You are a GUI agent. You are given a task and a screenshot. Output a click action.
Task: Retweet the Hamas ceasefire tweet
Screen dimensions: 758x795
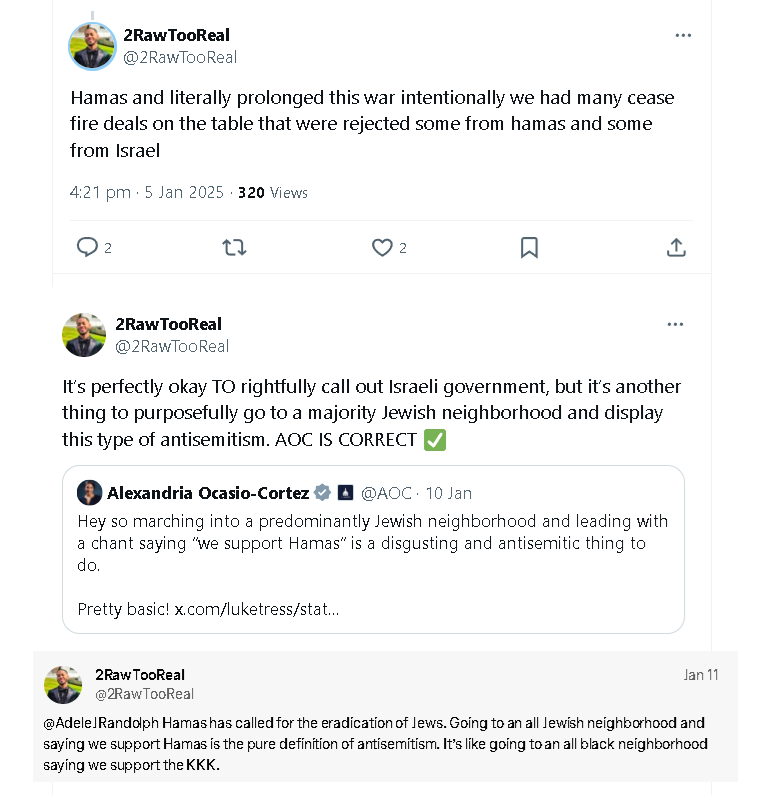[x=234, y=247]
